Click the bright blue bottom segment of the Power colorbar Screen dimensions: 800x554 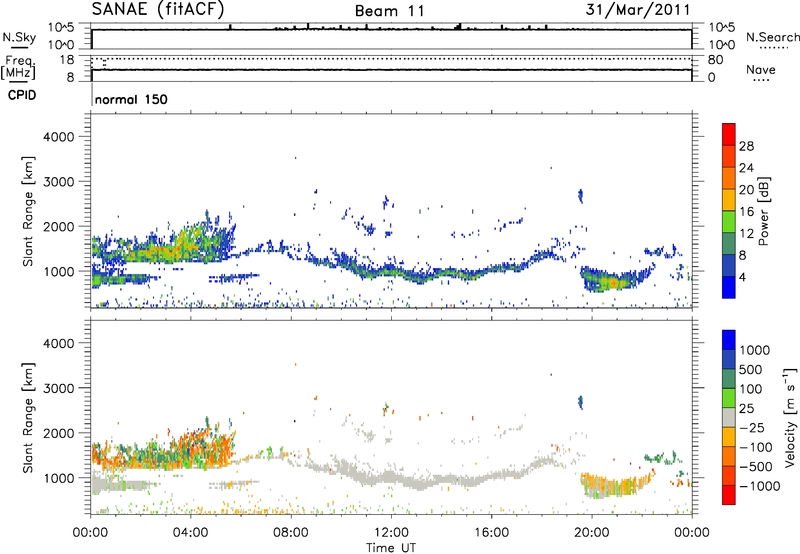click(729, 287)
